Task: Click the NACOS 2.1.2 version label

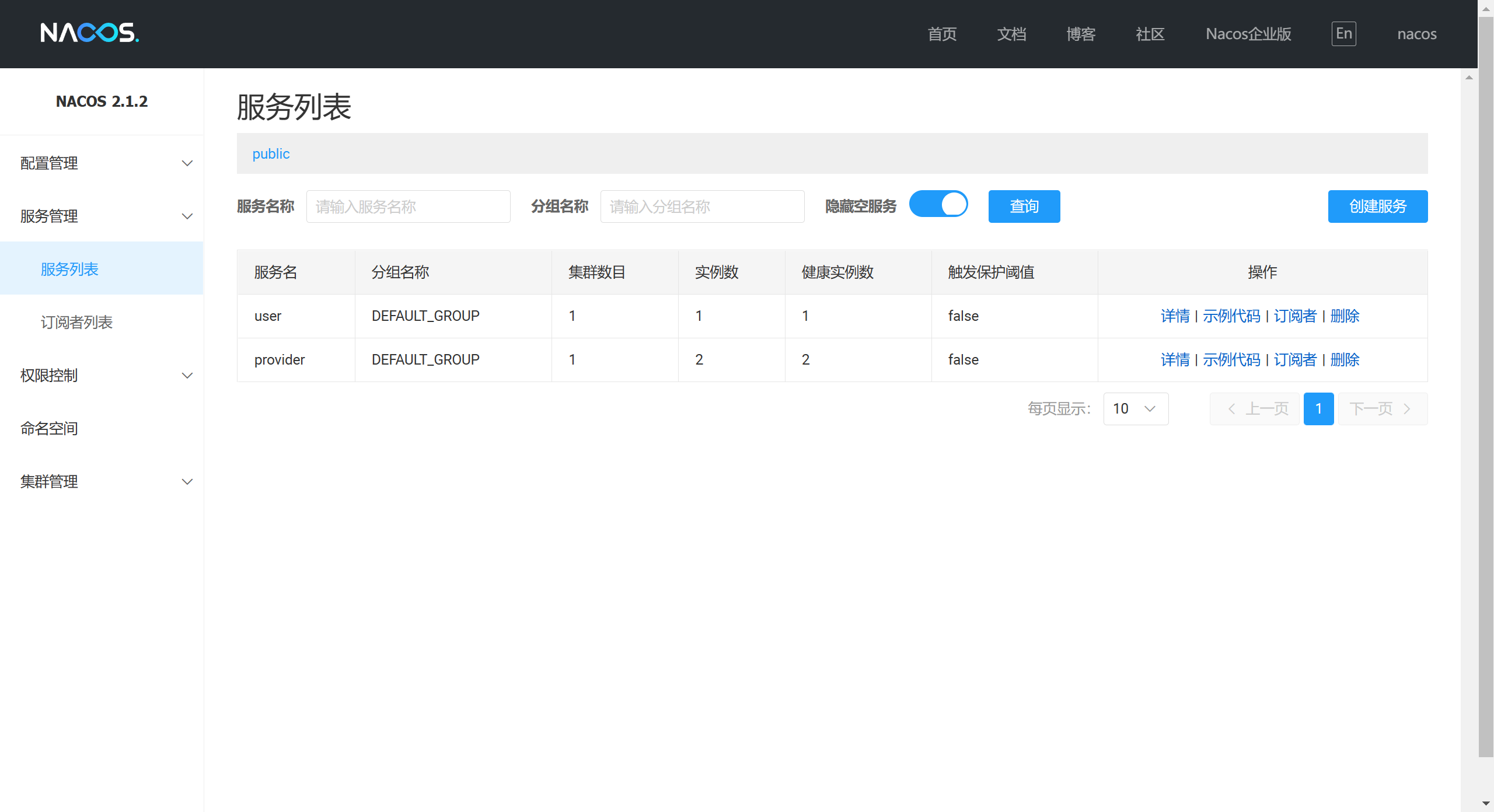Action: point(102,101)
